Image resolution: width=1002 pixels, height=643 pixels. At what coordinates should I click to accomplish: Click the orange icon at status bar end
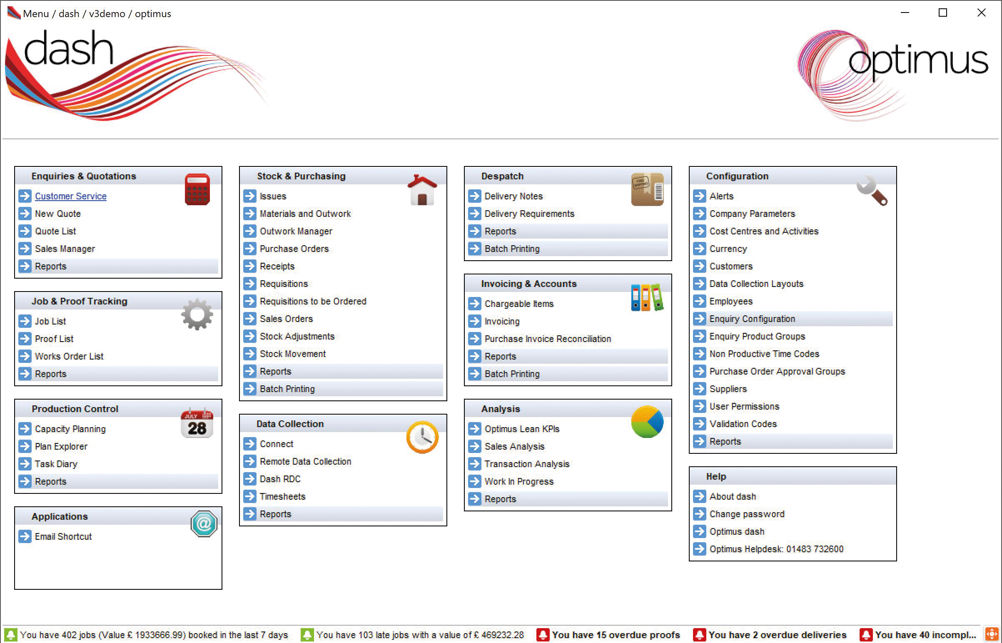tap(991, 635)
